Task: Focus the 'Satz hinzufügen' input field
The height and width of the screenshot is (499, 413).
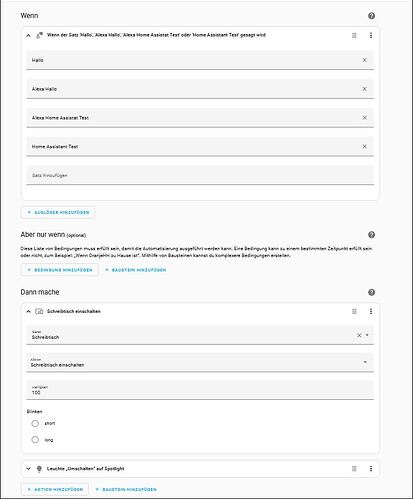Action: click(200, 175)
